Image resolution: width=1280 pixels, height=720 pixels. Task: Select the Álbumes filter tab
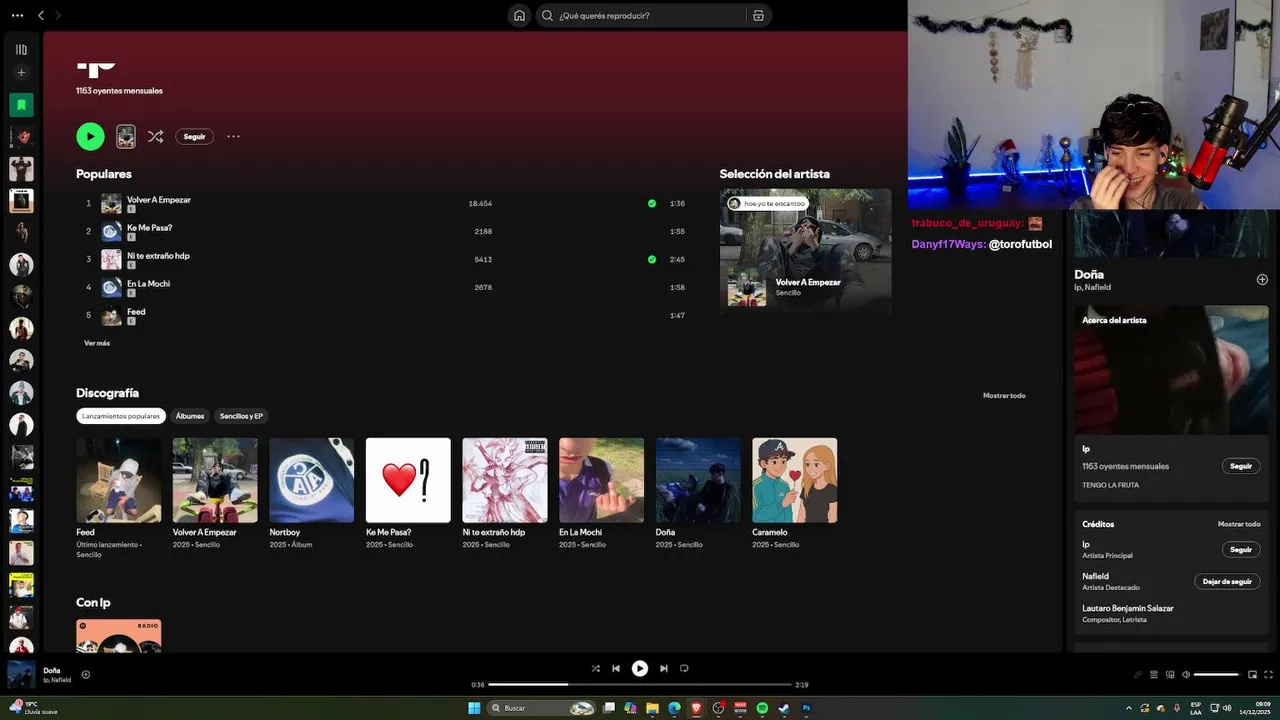190,416
